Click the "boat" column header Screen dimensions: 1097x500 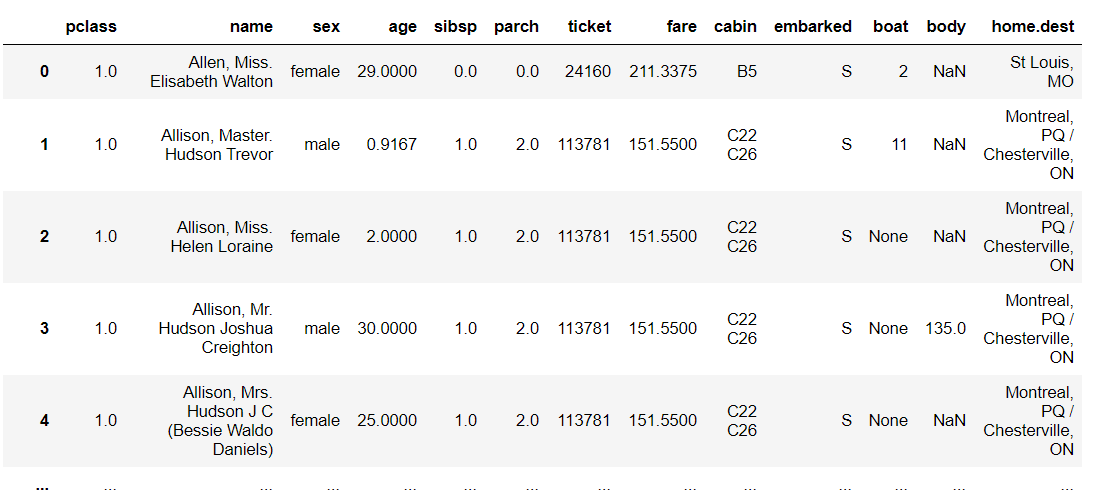(889, 26)
